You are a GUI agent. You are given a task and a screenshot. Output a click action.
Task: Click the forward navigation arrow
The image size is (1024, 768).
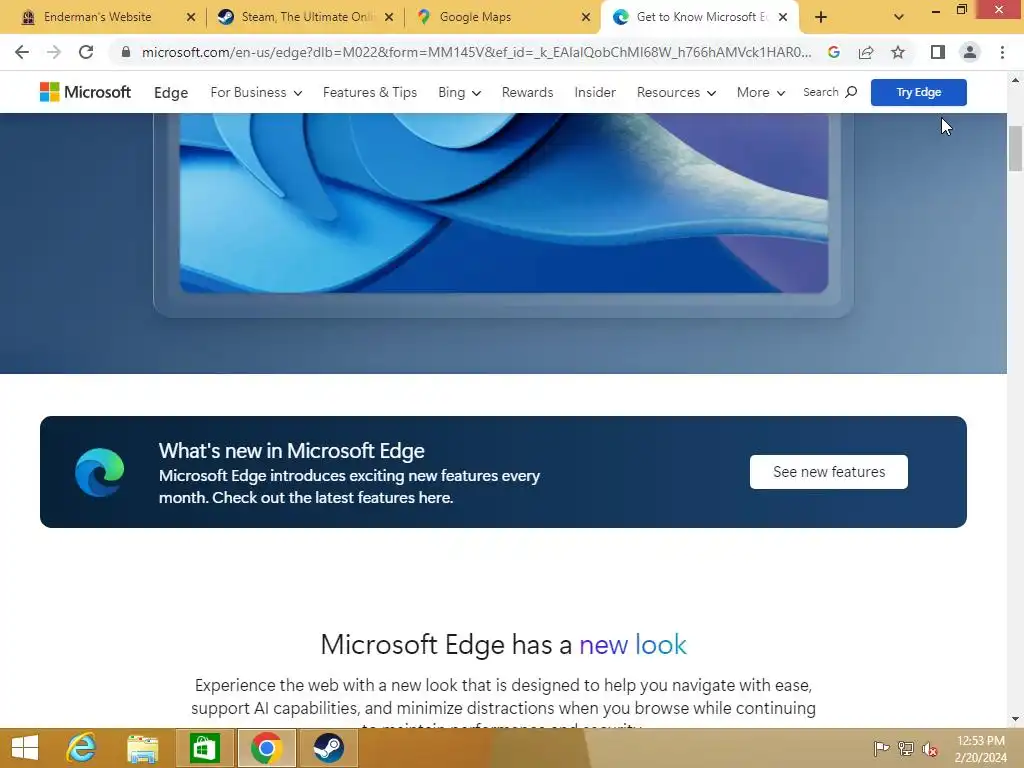pyautogui.click(x=54, y=52)
